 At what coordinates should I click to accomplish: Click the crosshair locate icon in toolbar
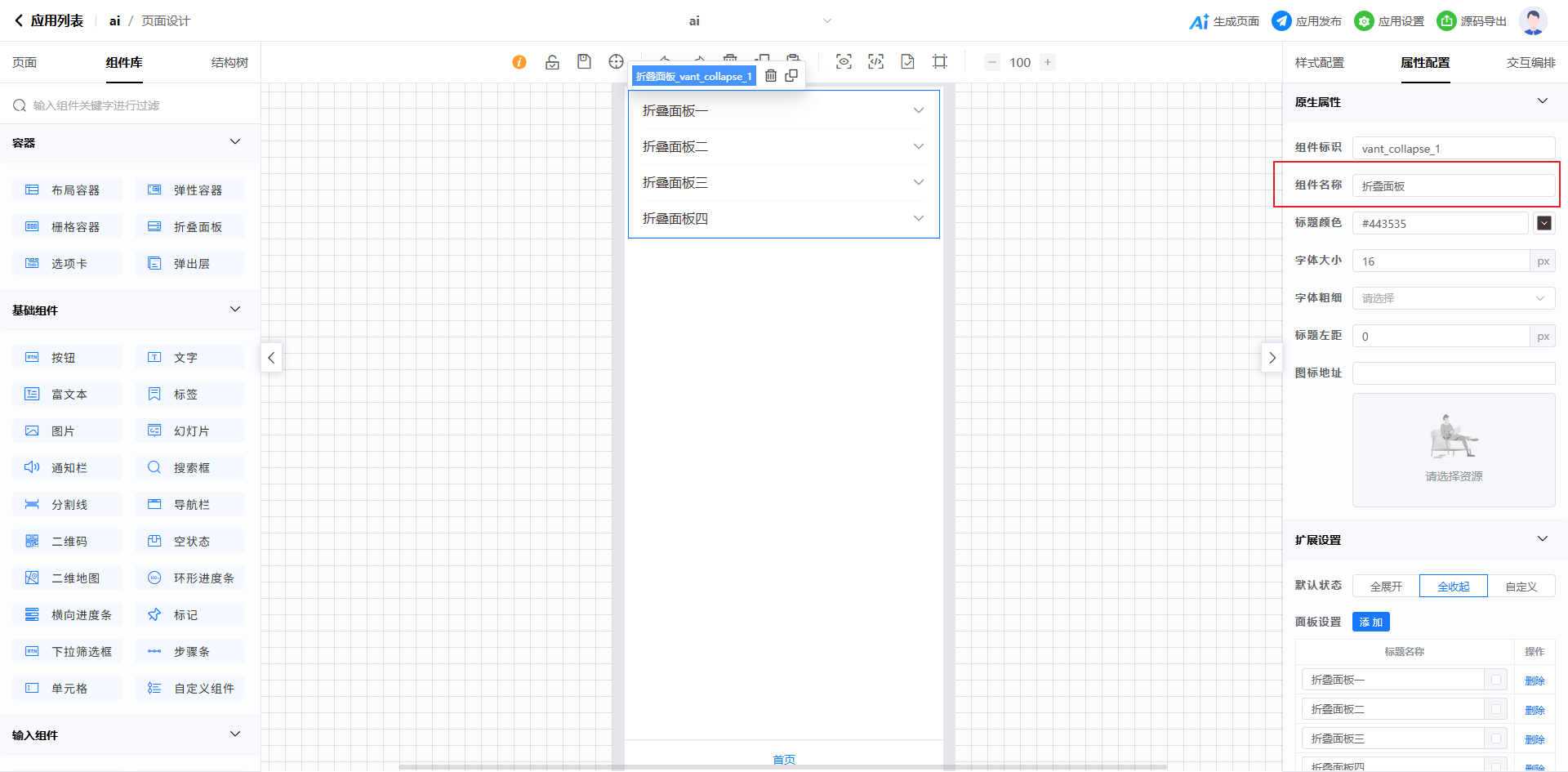tap(616, 62)
